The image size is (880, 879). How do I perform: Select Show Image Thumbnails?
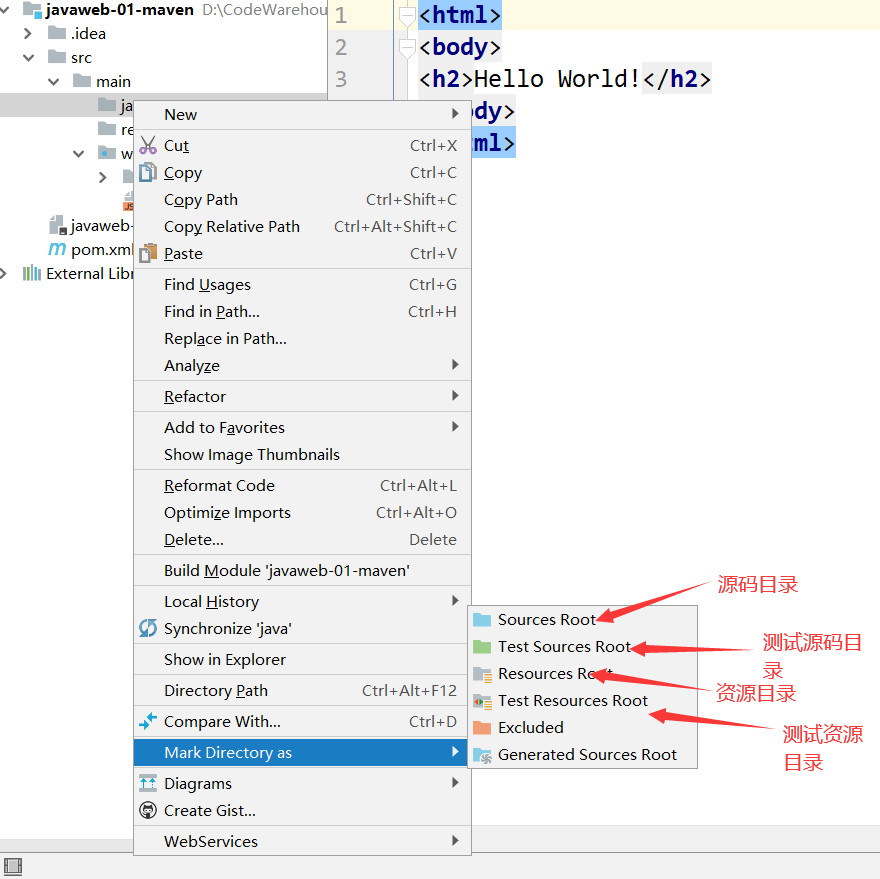tap(302, 454)
